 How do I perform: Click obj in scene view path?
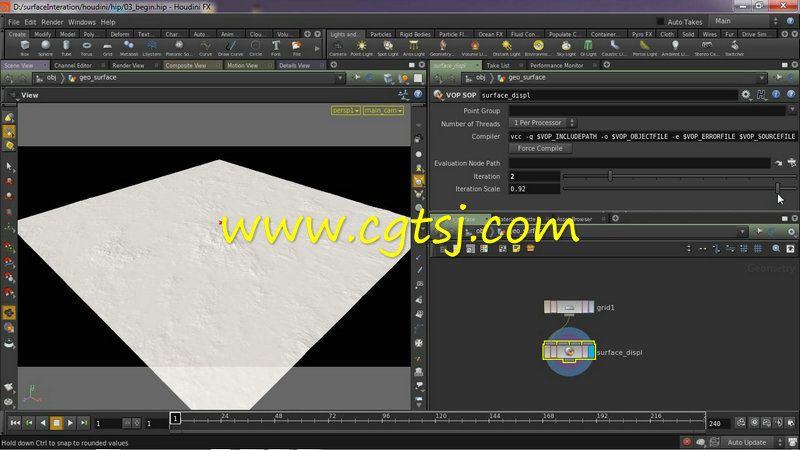pos(52,78)
